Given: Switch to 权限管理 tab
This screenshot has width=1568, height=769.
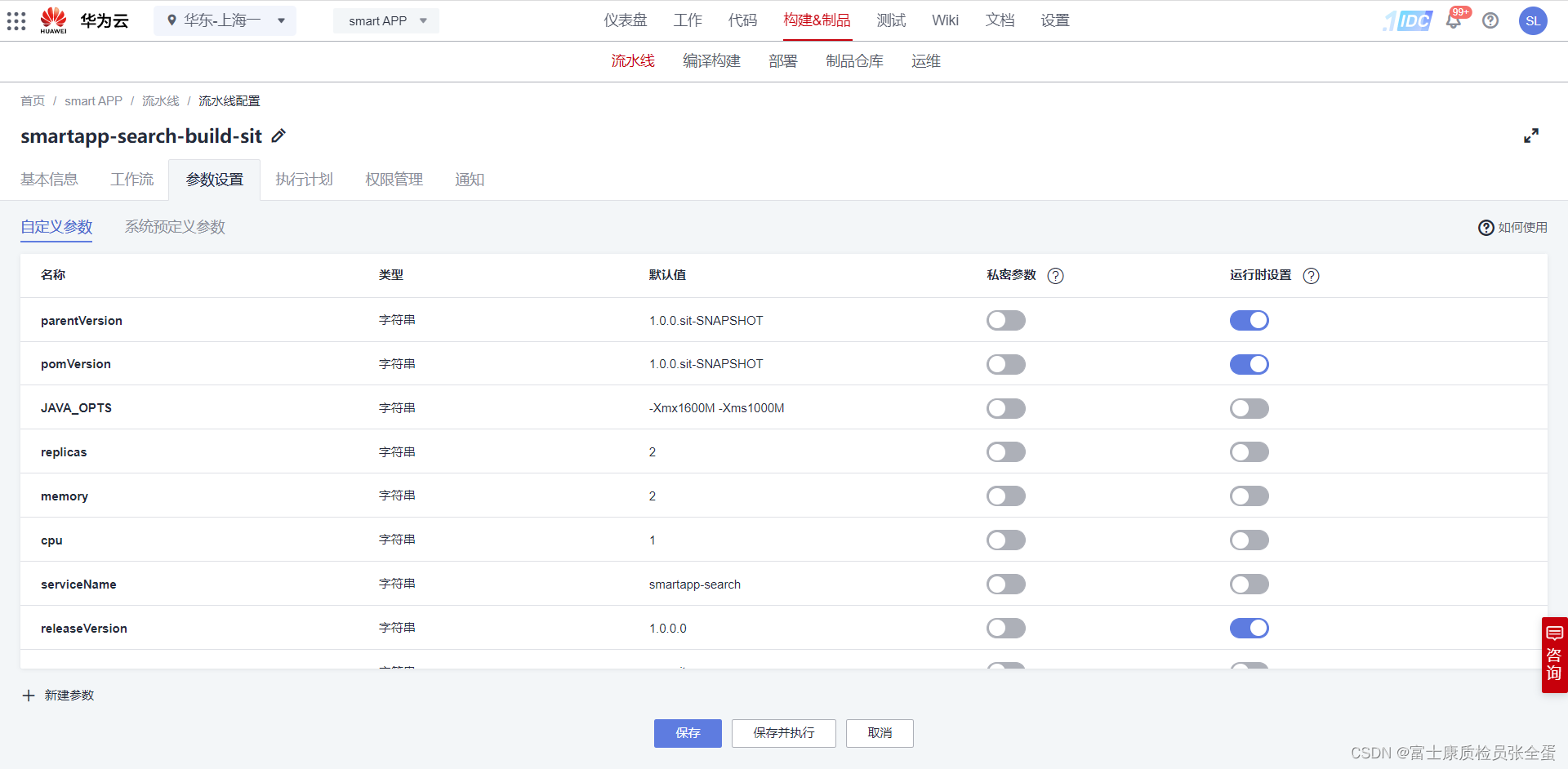Looking at the screenshot, I should coord(394,180).
